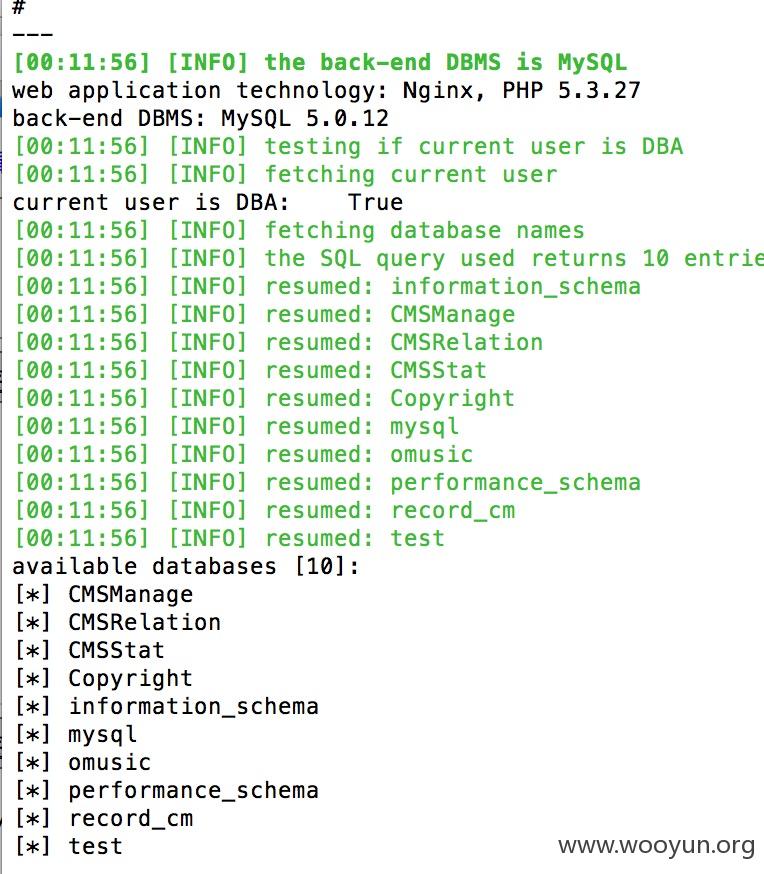
Task: Select CMSRelation in the database list
Action: (144, 622)
